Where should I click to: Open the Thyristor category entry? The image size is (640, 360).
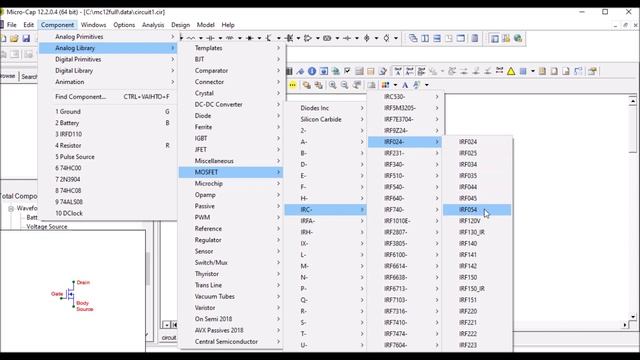231,274
